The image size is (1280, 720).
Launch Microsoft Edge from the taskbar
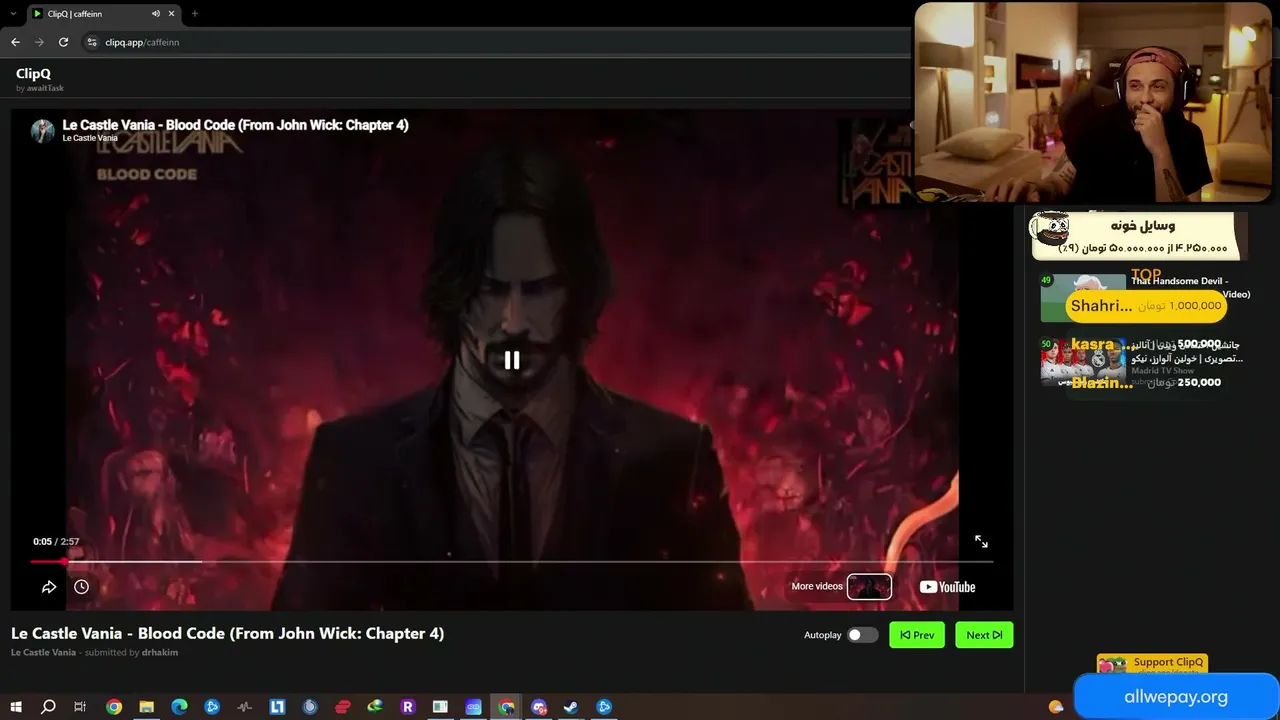[x=179, y=707]
